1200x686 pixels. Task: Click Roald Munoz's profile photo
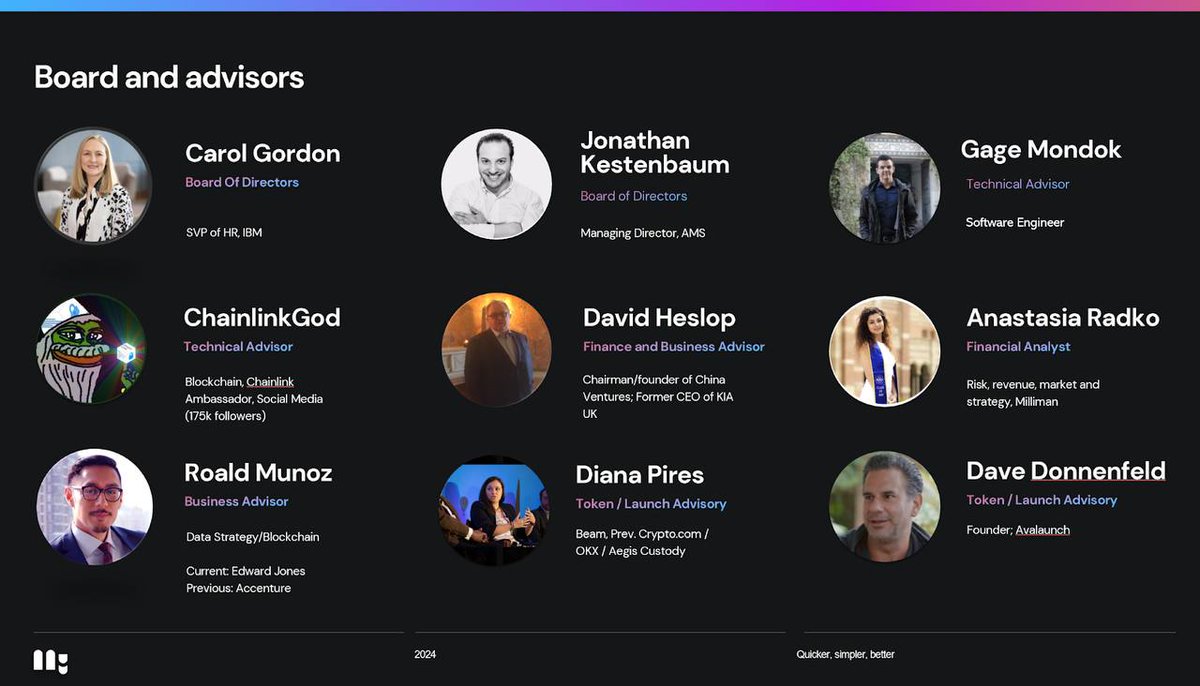point(95,507)
